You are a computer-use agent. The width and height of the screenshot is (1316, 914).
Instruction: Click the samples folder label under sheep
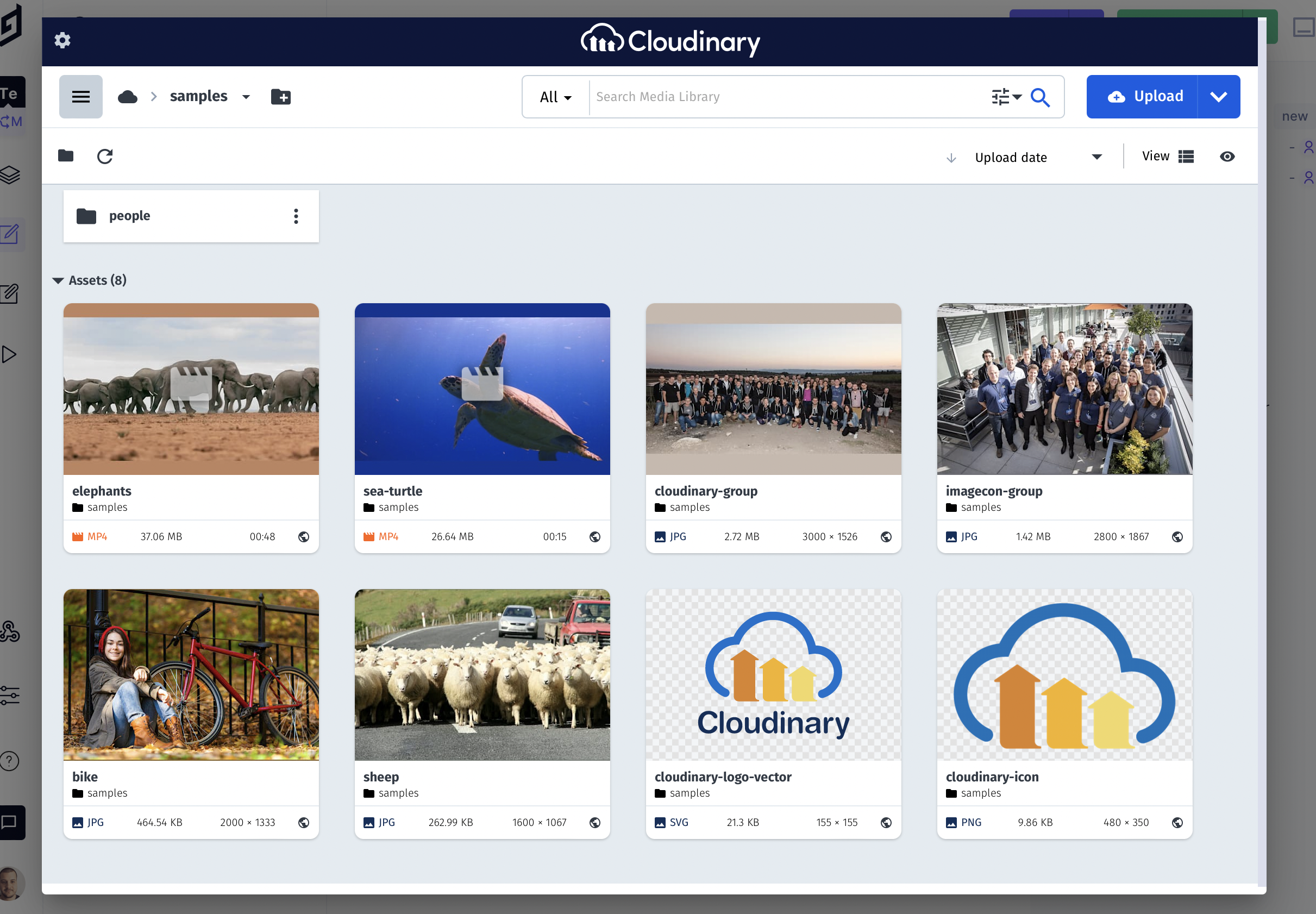click(x=399, y=793)
